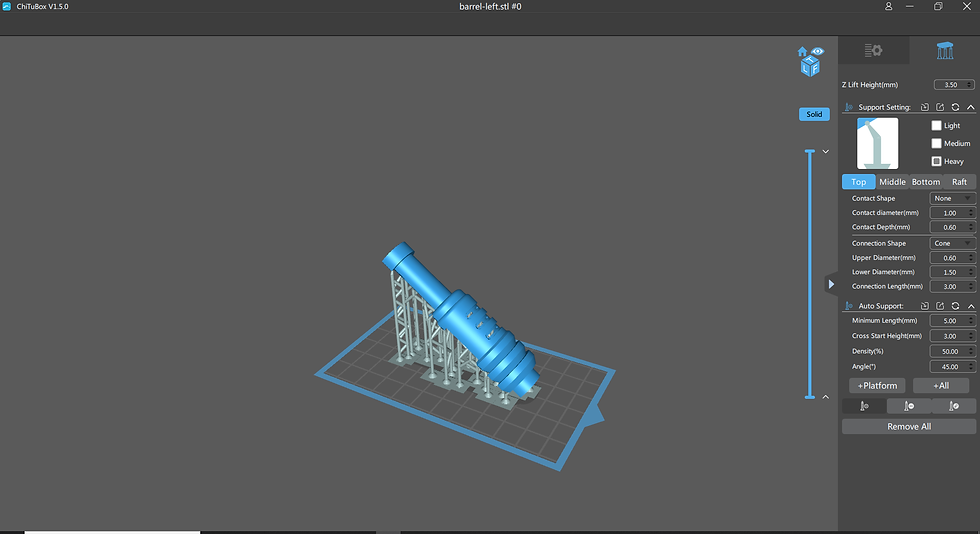Select the Bottom support tab

tap(926, 182)
